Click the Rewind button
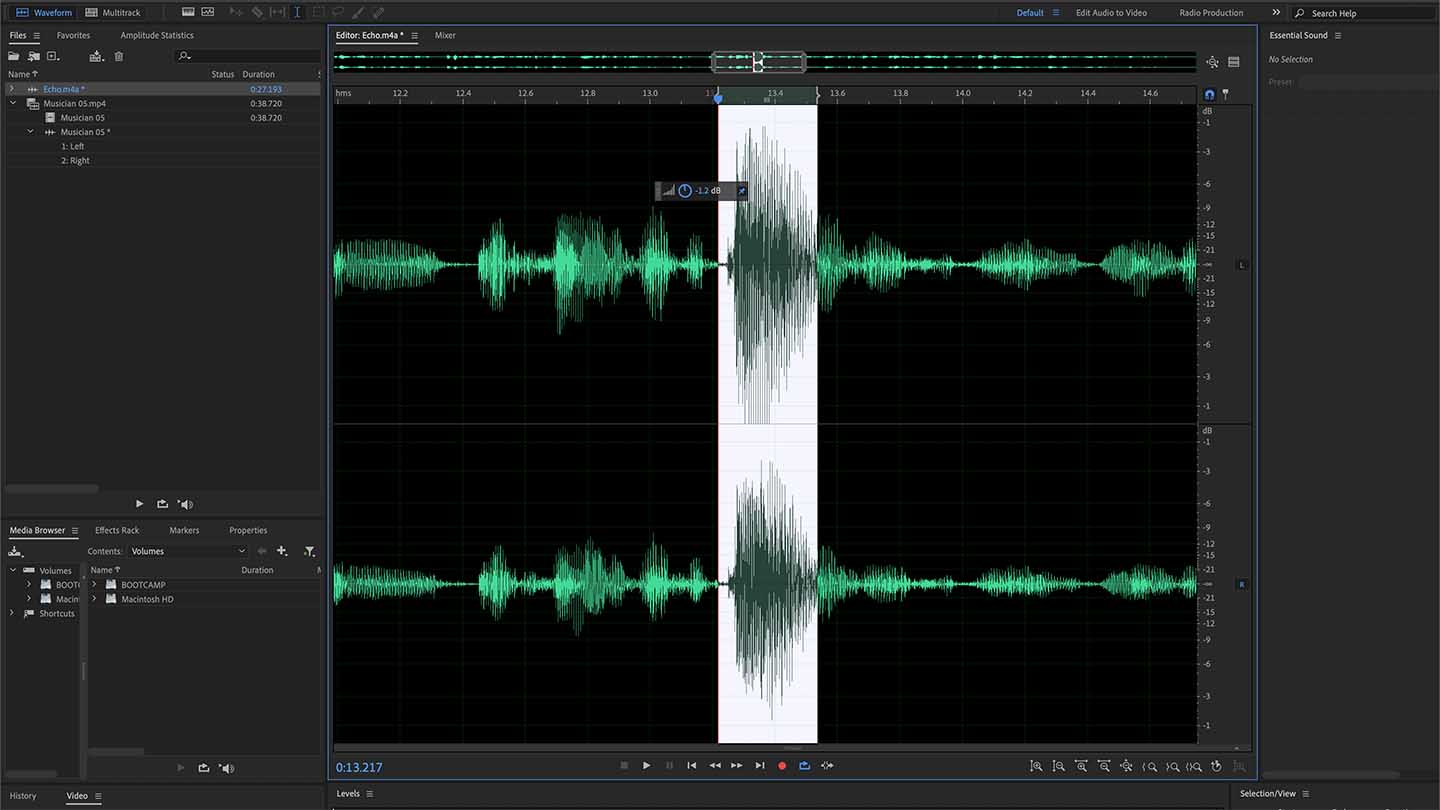The image size is (1440, 810). pyautogui.click(x=715, y=766)
